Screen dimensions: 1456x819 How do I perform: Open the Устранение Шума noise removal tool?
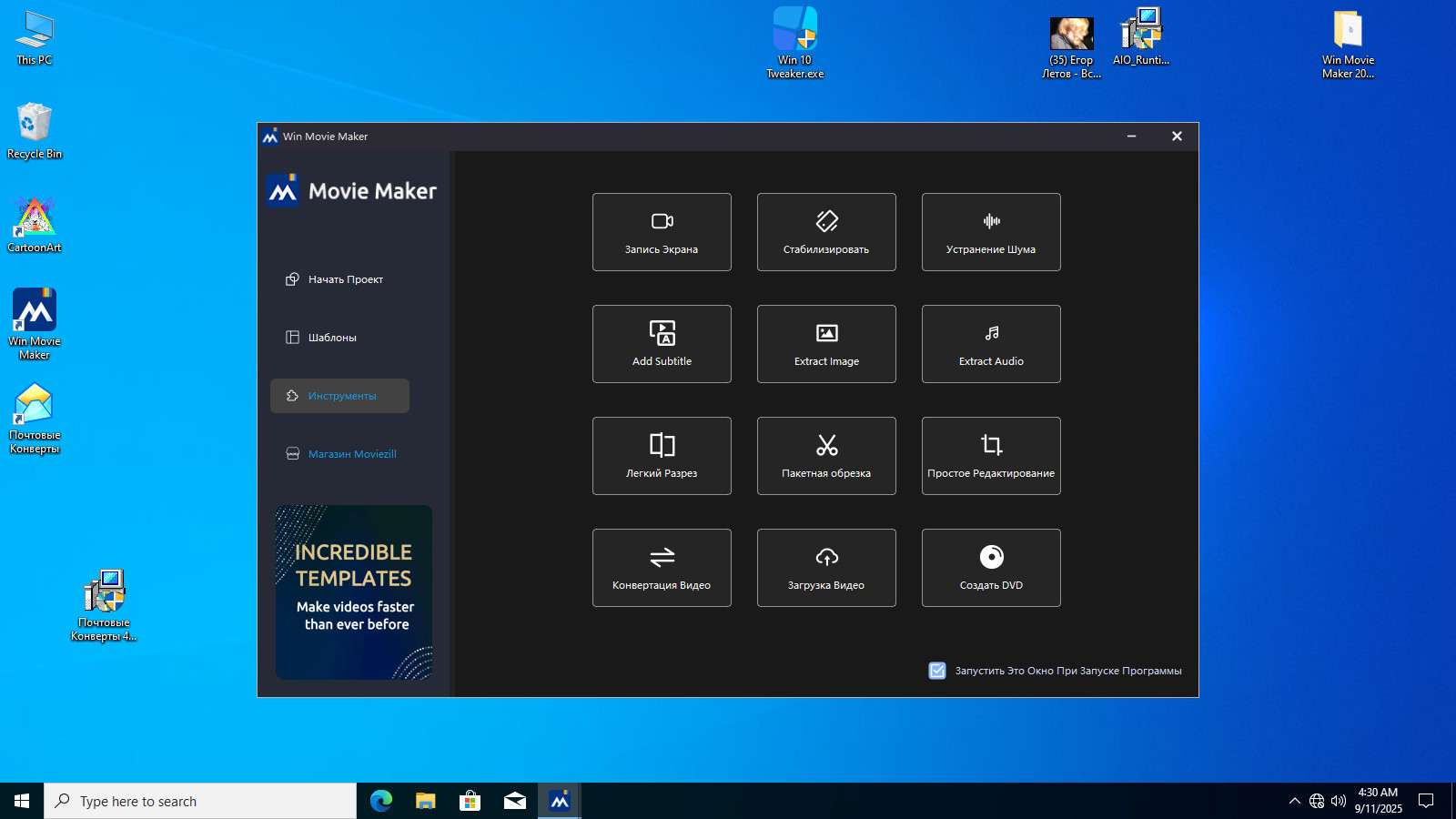(991, 232)
